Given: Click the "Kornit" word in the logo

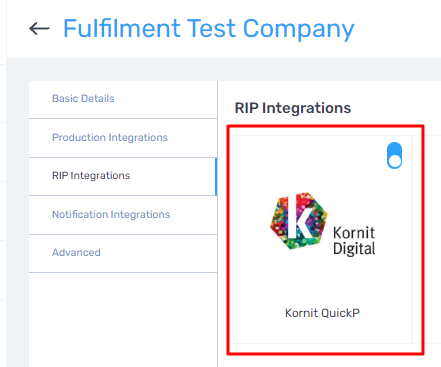Looking at the screenshot, I should (354, 233).
